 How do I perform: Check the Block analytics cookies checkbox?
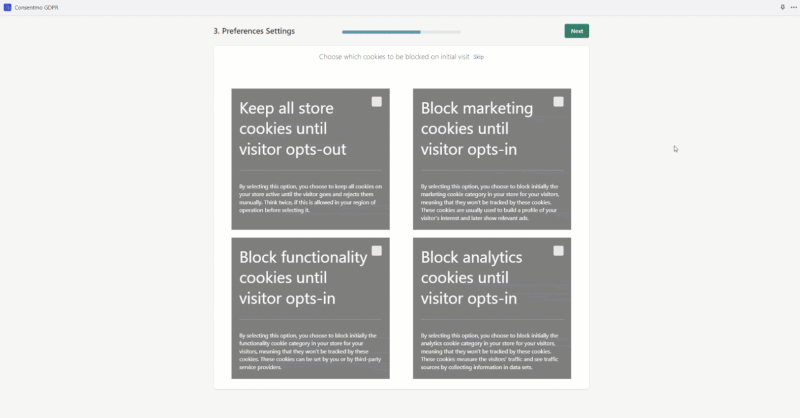(x=558, y=251)
